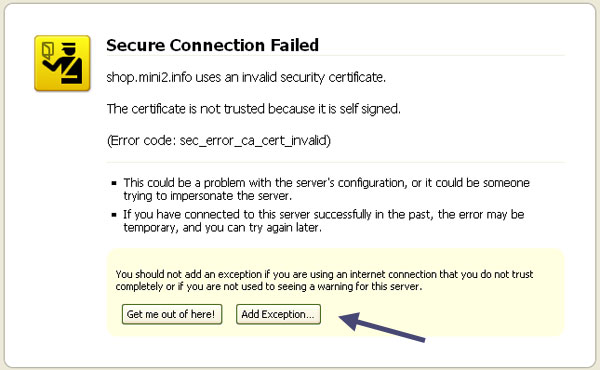Open the "Add Exception..." dialog button

pos(278,314)
